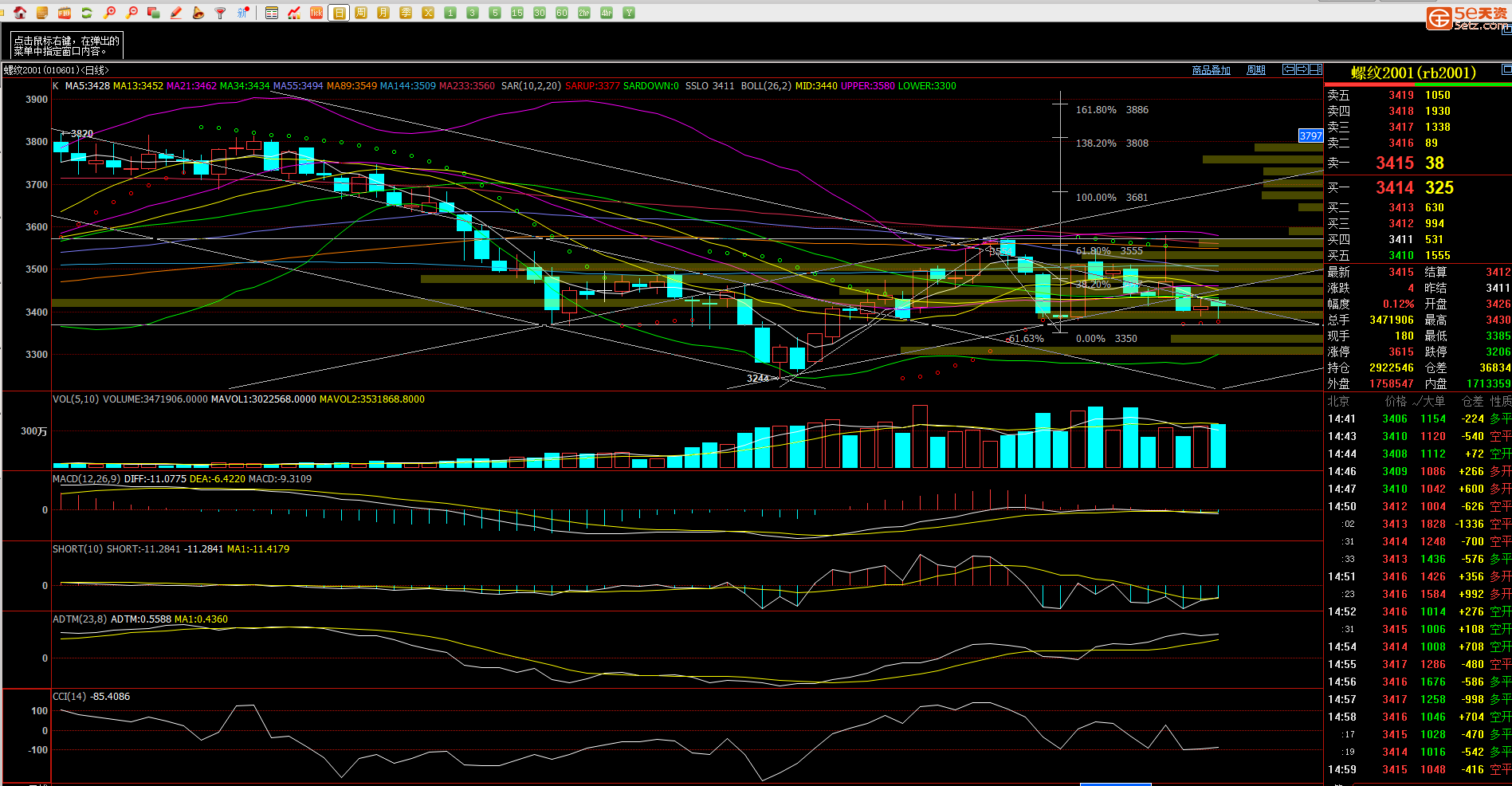Click the orange X period button
This screenshot has width=1512, height=786.
tap(428, 13)
